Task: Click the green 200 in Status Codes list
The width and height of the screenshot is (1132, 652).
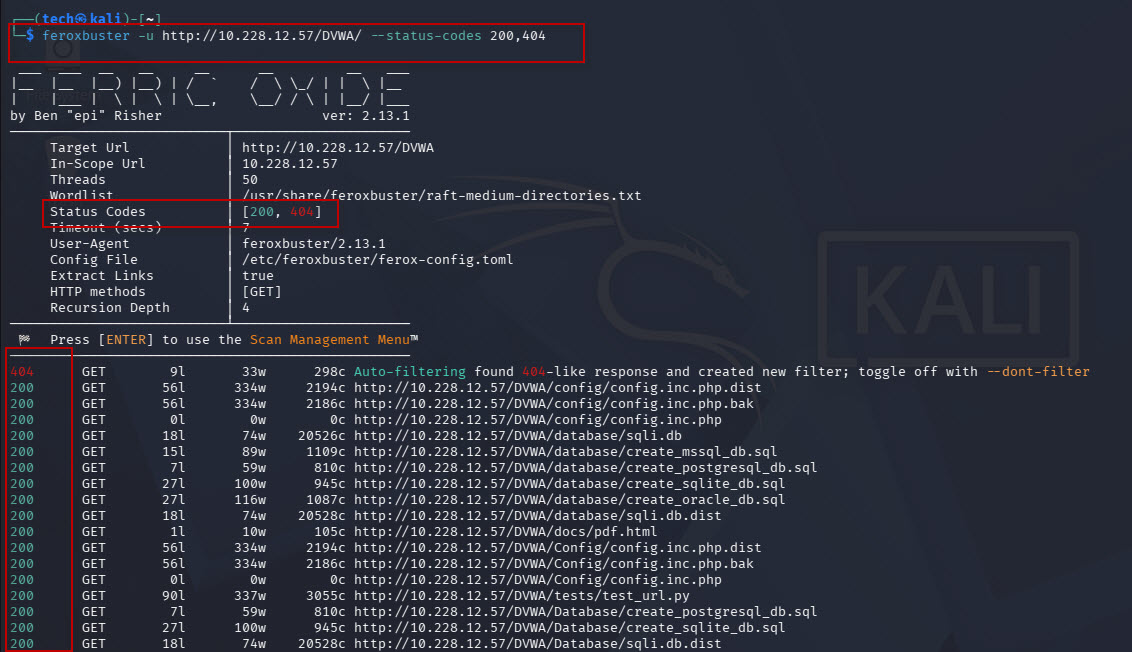Action: pos(262,212)
